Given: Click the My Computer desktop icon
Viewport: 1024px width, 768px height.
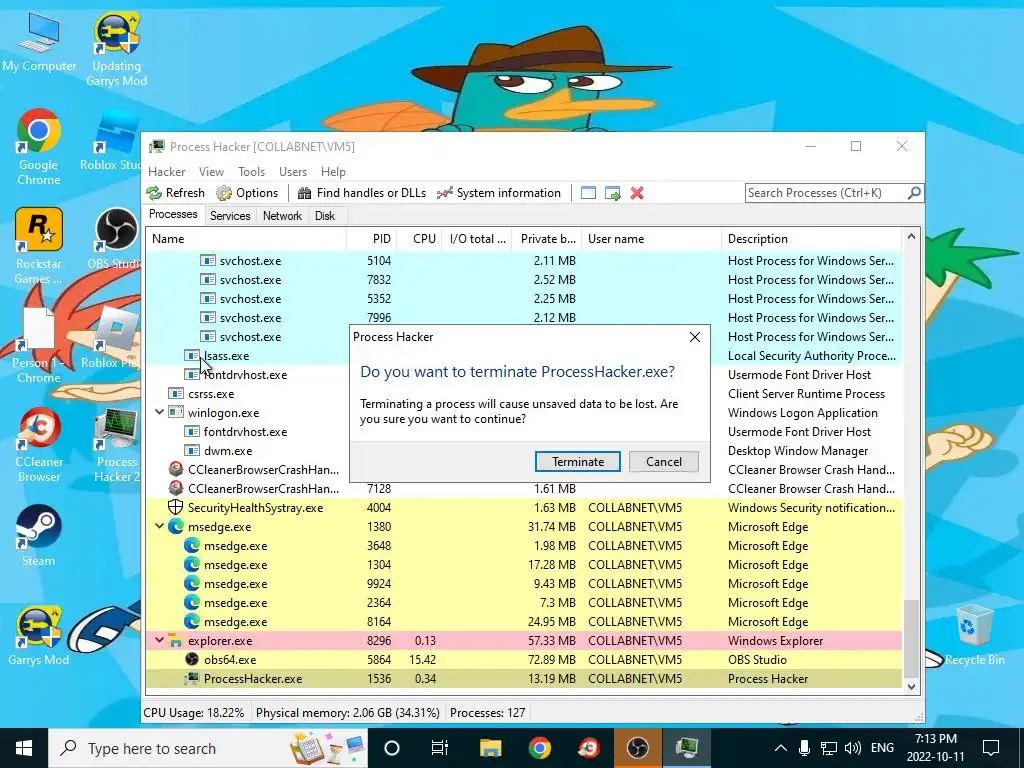Looking at the screenshot, I should (x=39, y=42).
